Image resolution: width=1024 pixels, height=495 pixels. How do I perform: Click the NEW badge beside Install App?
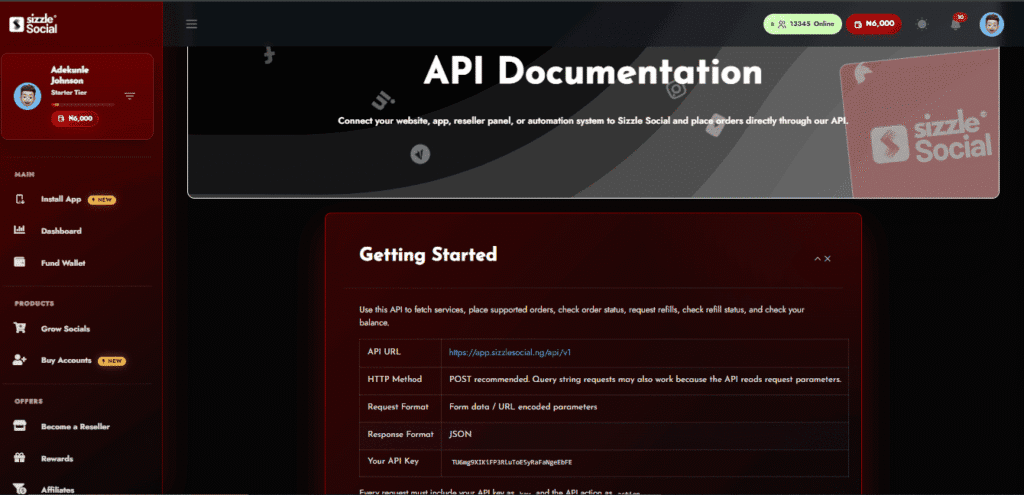coord(102,199)
